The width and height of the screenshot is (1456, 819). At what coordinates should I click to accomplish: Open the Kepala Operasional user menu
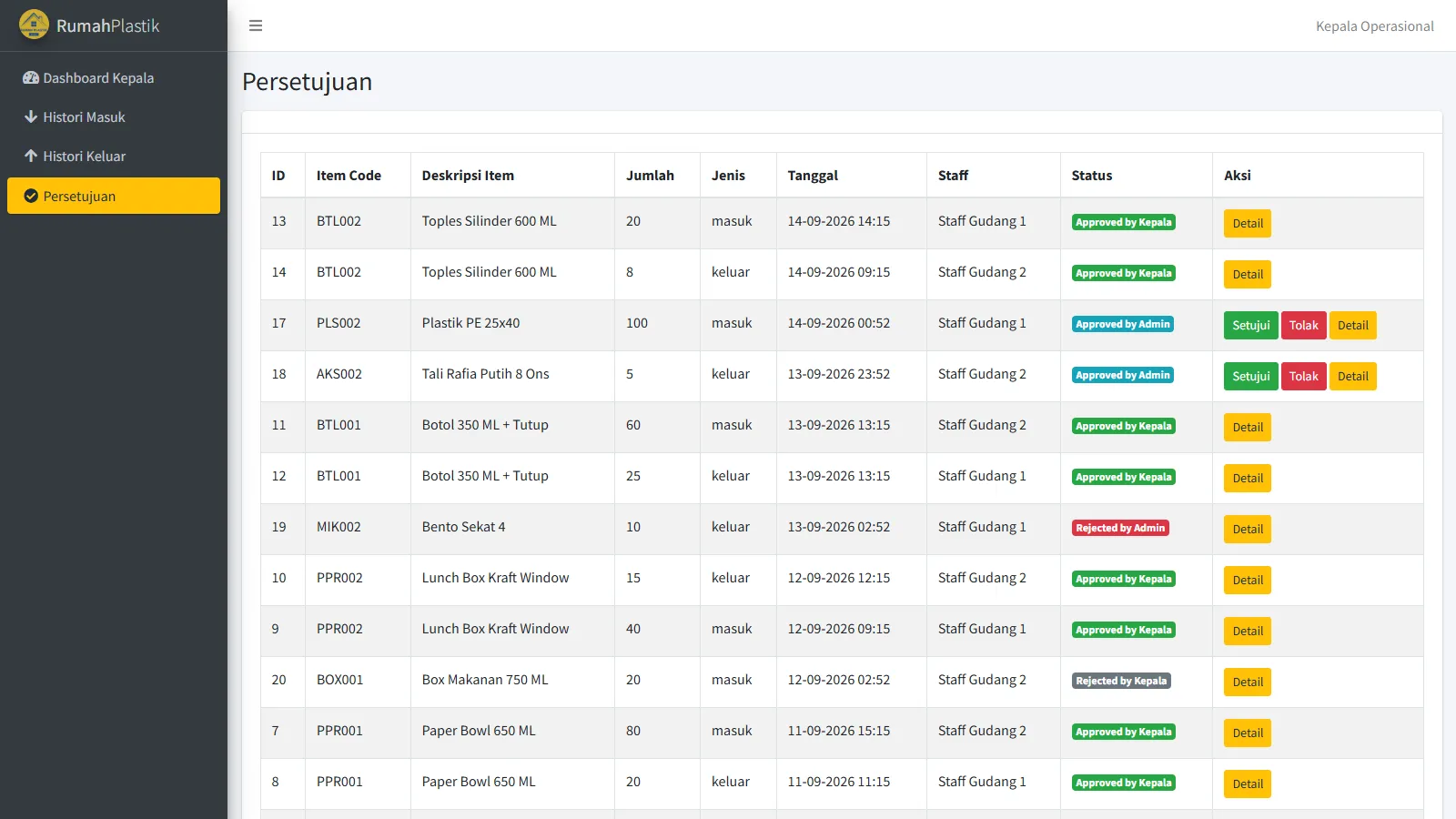pyautogui.click(x=1374, y=26)
